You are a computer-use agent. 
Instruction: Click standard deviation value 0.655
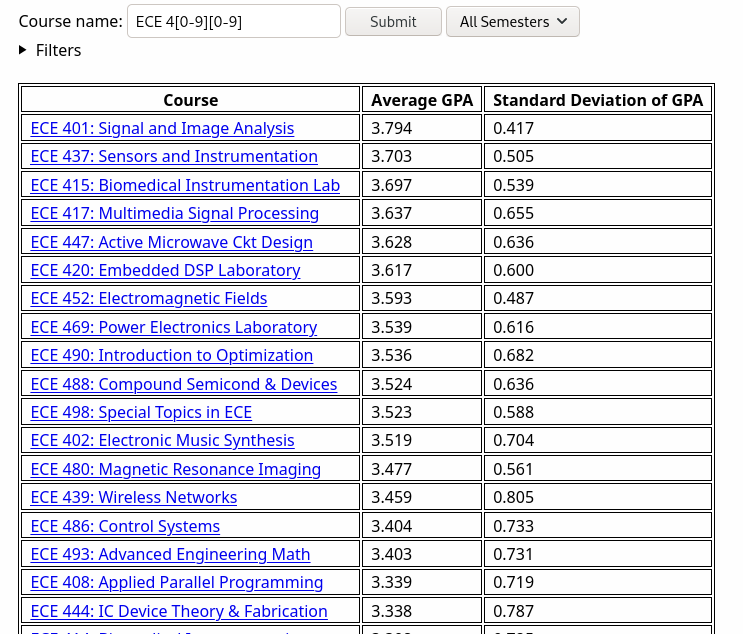tap(514, 213)
